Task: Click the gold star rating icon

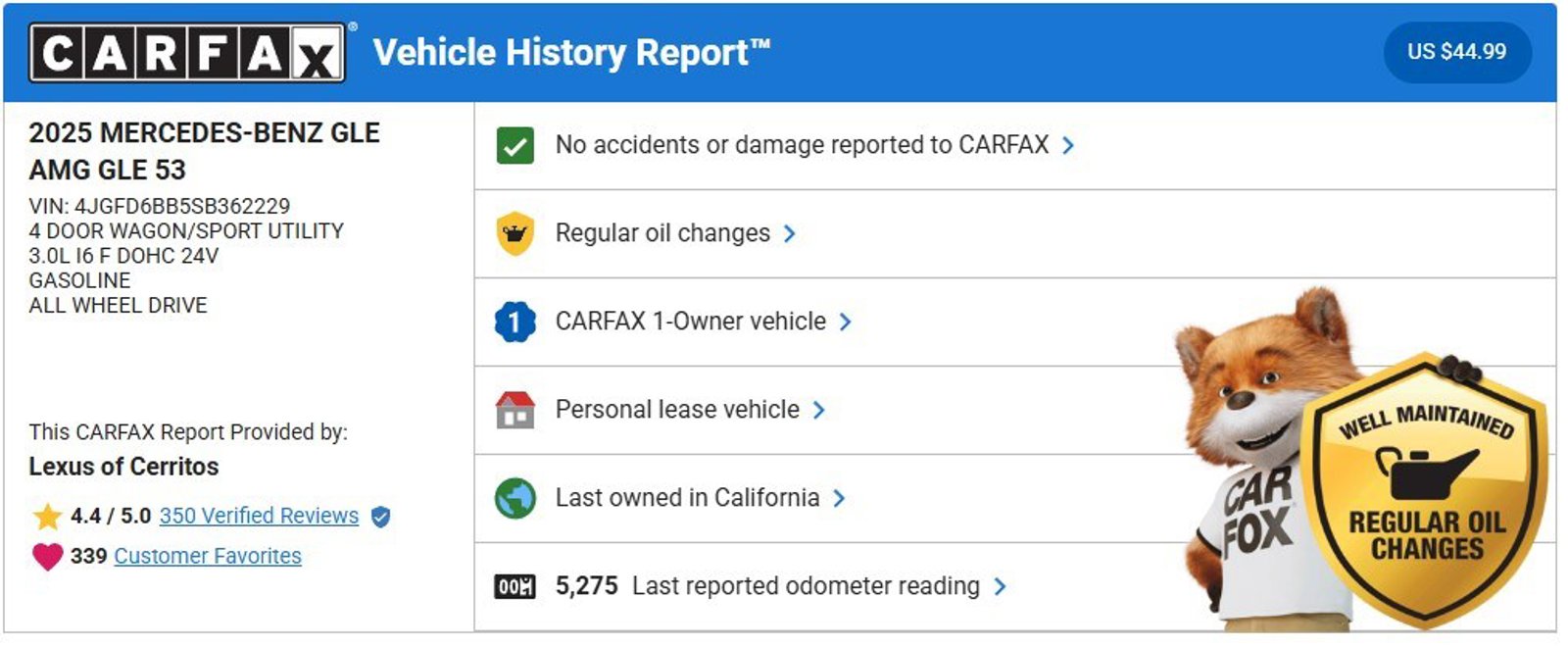Action: tap(47, 516)
